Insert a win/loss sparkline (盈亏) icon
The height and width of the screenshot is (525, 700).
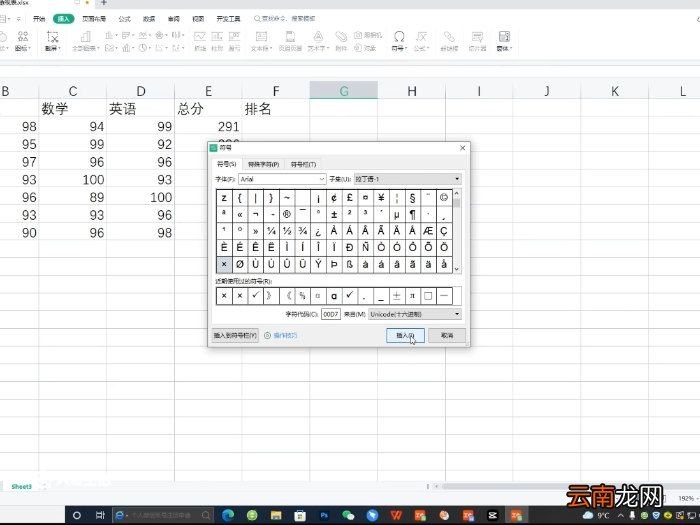(x=234, y=37)
